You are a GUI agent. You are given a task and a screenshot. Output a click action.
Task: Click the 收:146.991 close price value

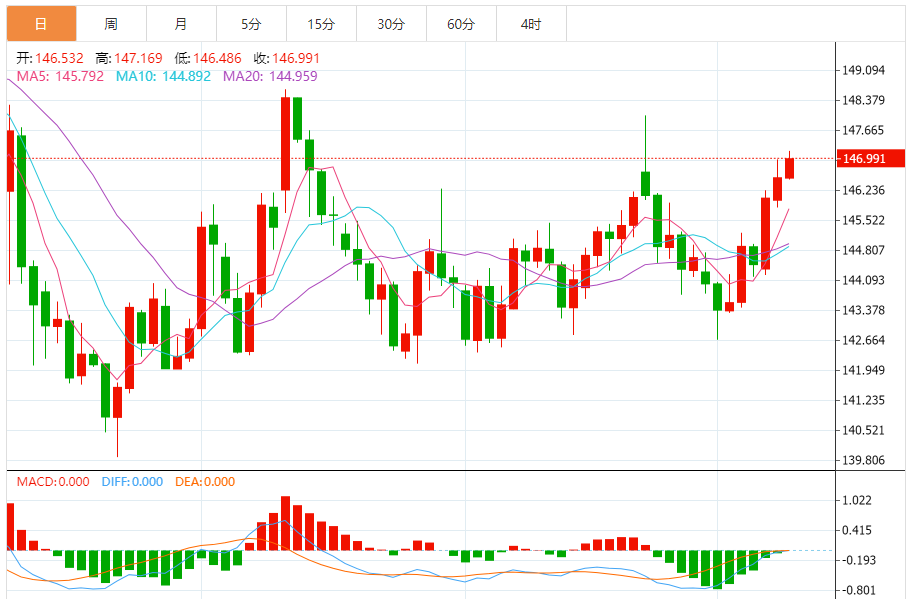[x=287, y=58]
